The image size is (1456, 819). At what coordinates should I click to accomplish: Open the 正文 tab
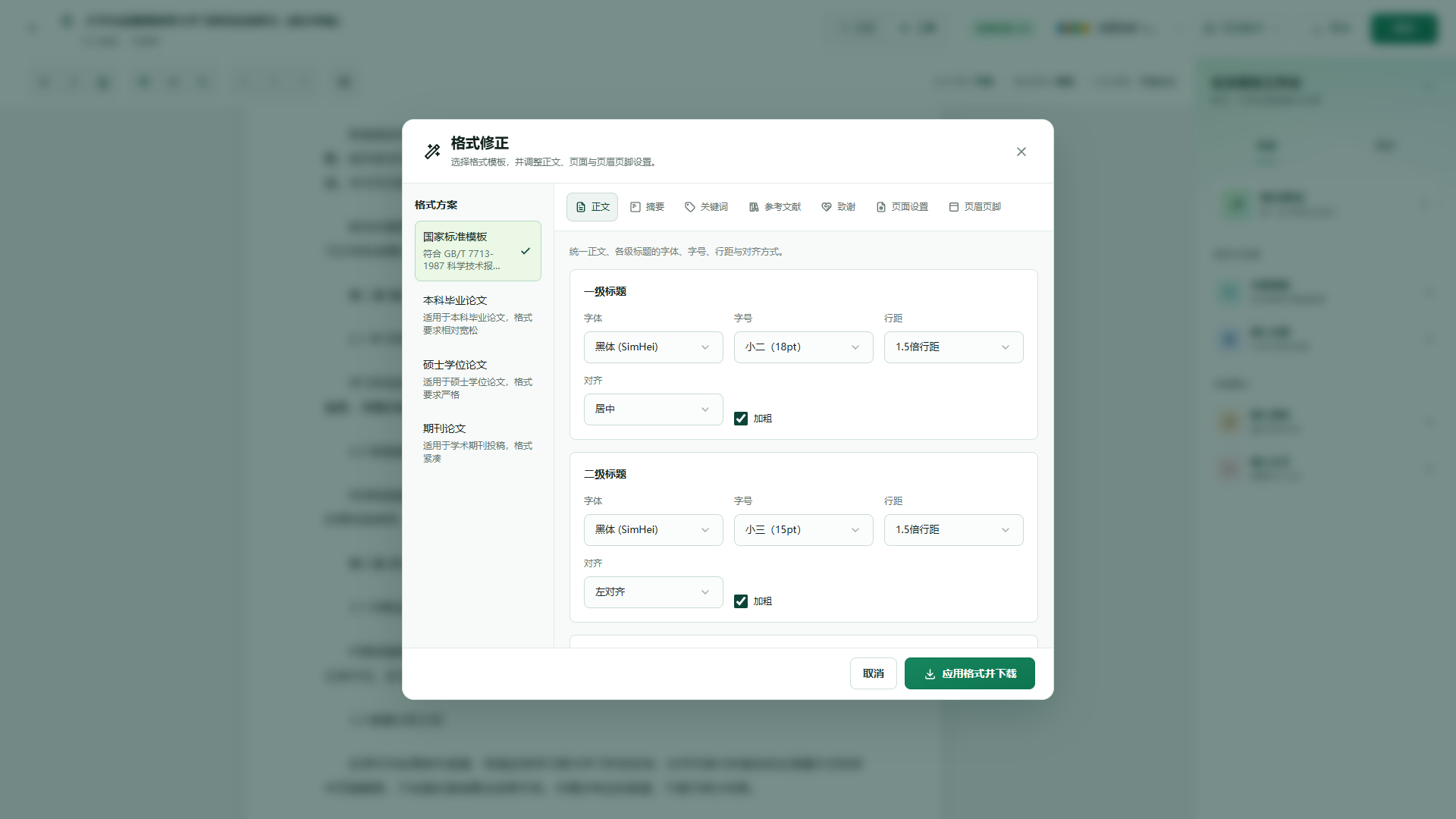(592, 207)
